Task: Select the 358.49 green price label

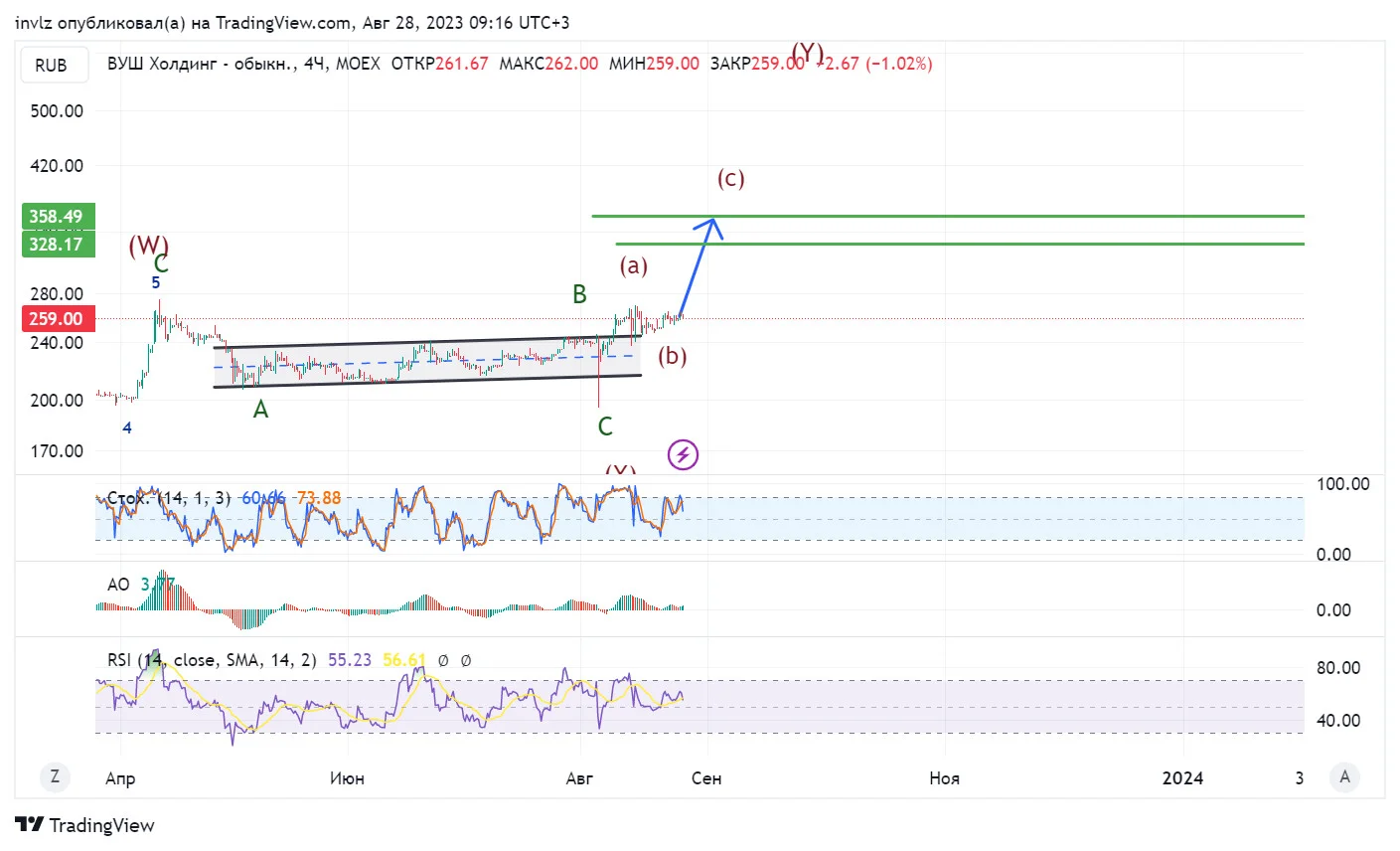Action: coord(58,216)
